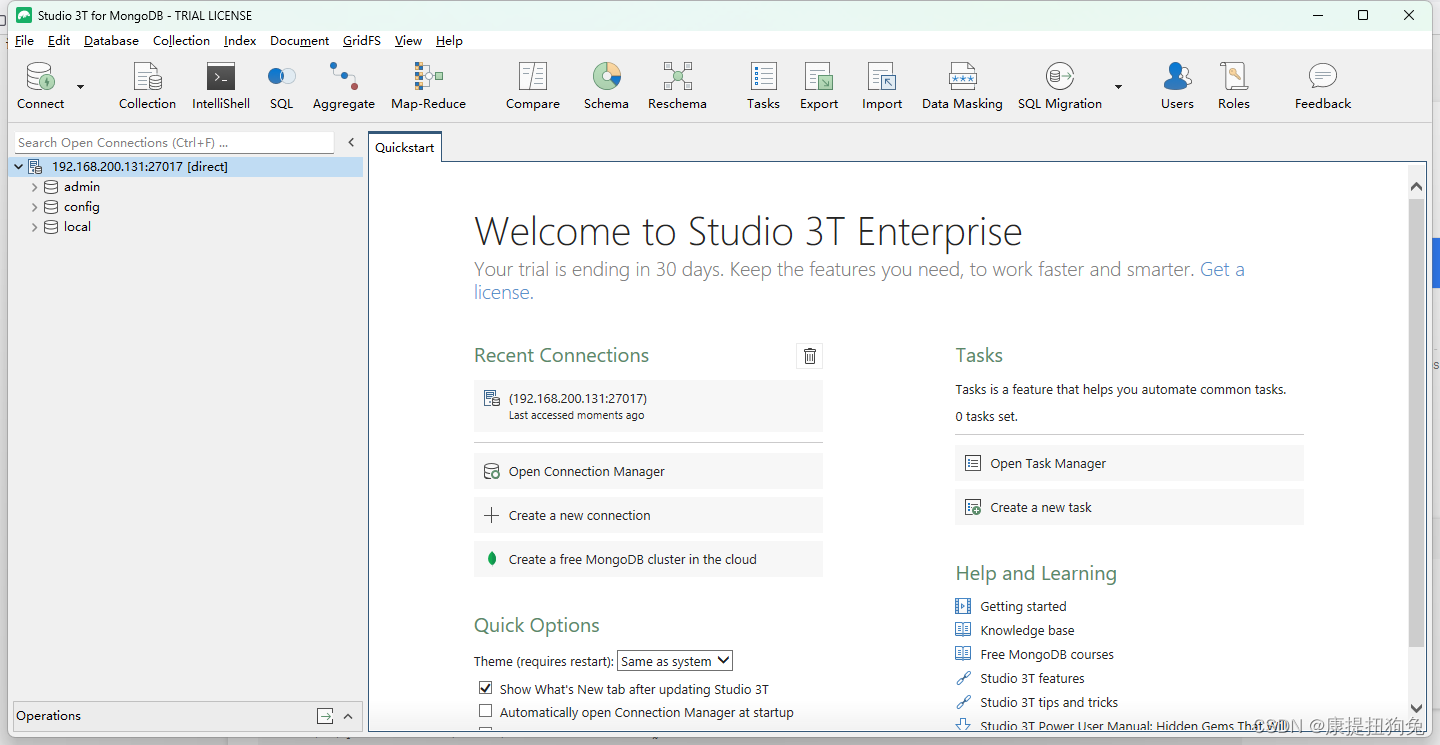
Task: Click Open Connection Manager button
Action: [648, 471]
